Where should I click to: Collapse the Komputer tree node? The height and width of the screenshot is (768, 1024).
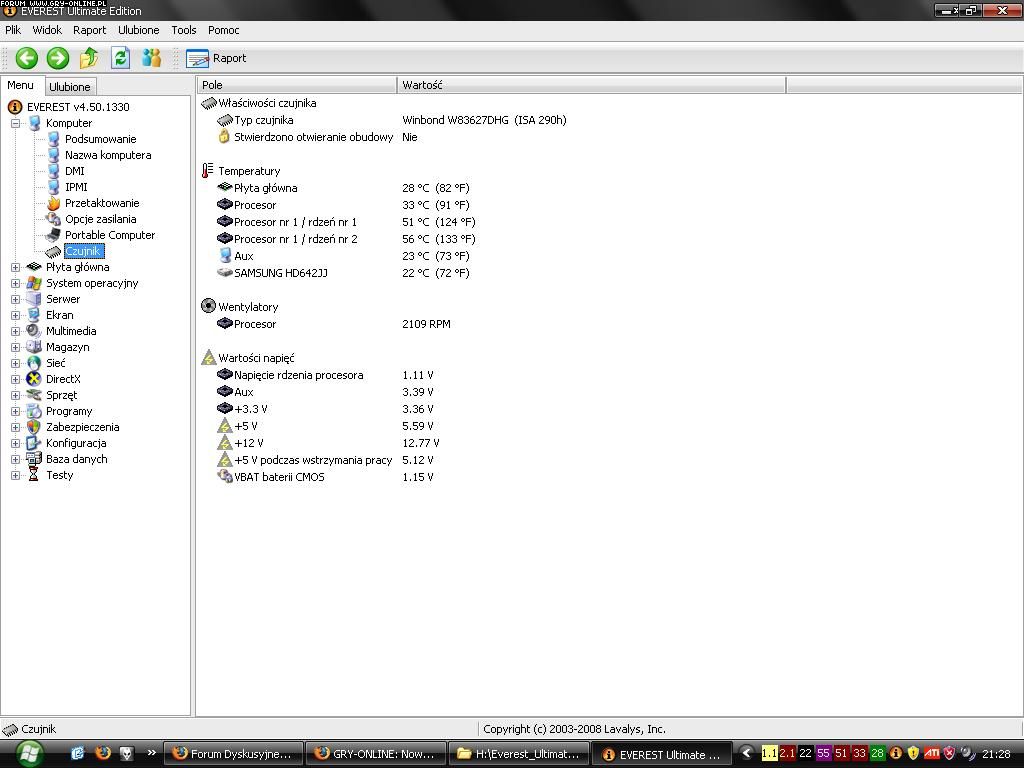pyautogui.click(x=16, y=123)
